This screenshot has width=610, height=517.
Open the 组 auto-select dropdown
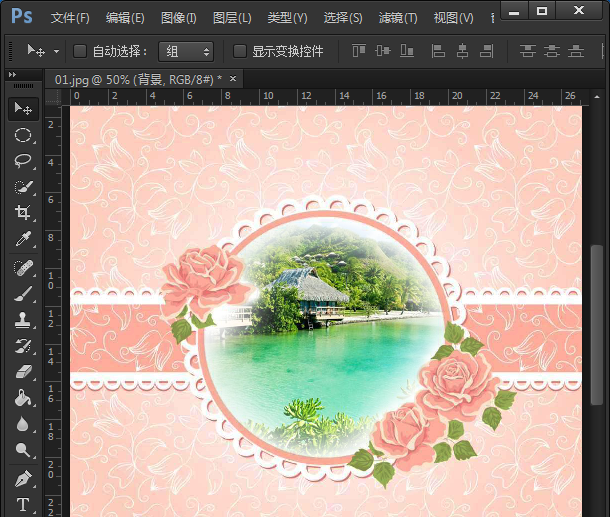(186, 51)
